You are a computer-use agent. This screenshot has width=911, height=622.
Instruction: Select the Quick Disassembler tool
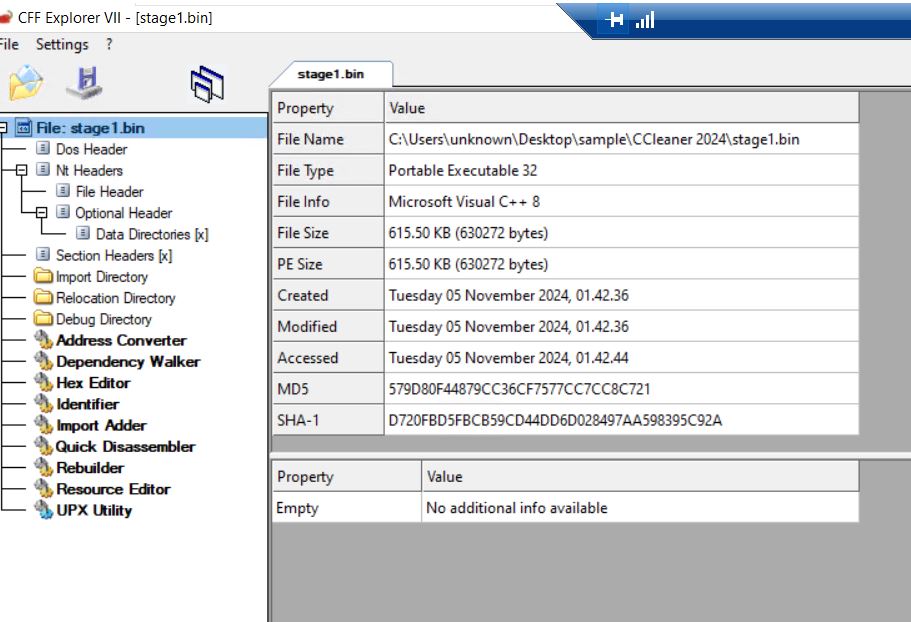coord(125,446)
